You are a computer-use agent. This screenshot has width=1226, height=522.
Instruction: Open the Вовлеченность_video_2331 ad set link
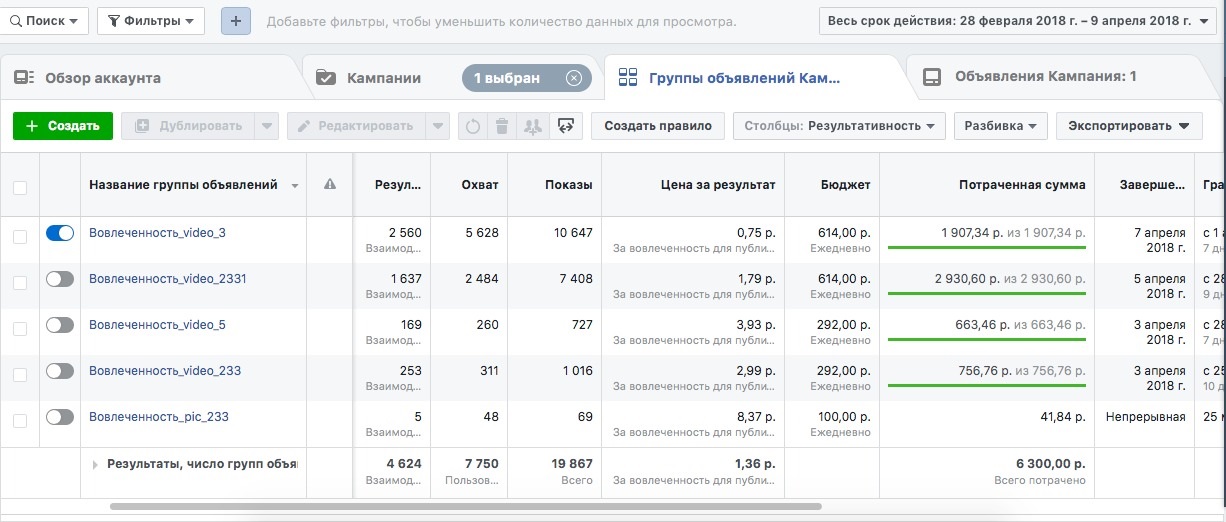click(x=168, y=279)
